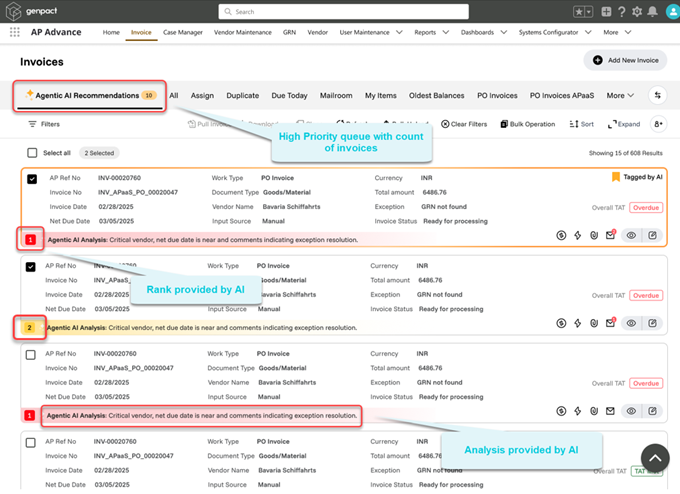Click the Add New Invoice button
This screenshot has height=494, width=680.
point(625,60)
